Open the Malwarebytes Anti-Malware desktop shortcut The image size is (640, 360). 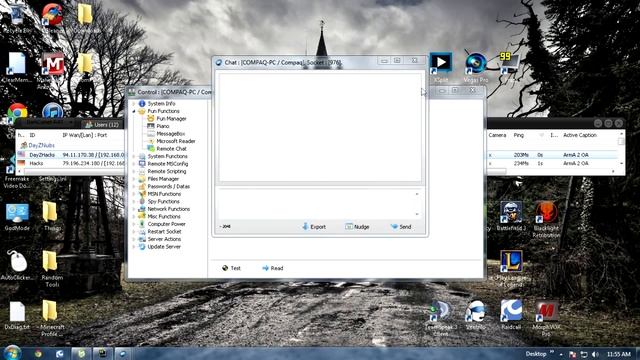click(x=52, y=69)
